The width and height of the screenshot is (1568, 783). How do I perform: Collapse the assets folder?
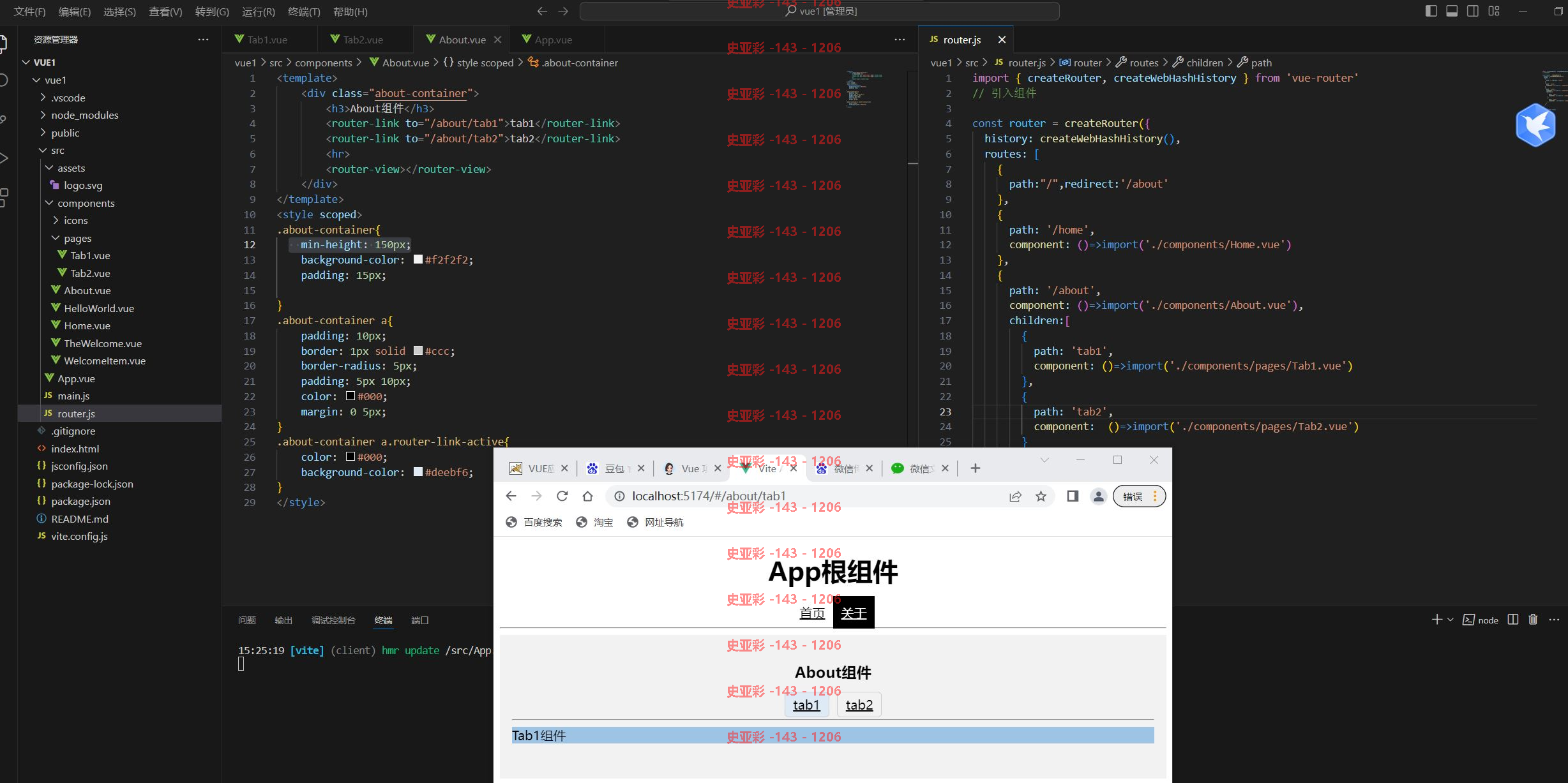49,168
